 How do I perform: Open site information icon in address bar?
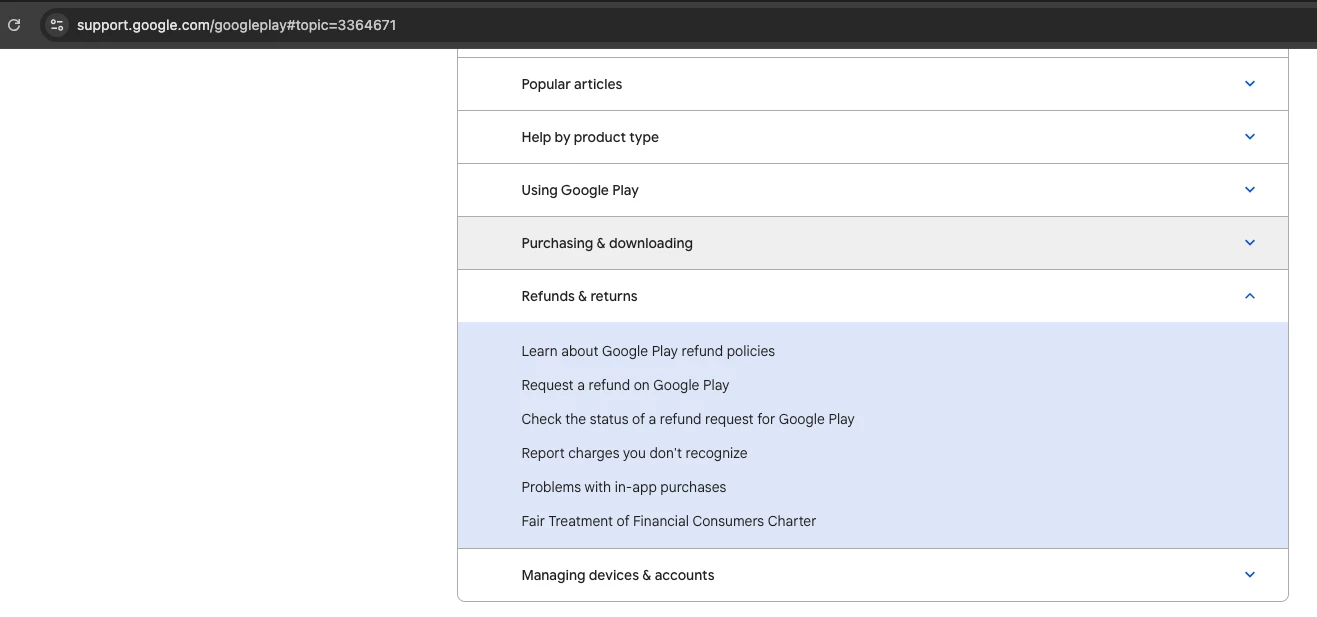56,25
